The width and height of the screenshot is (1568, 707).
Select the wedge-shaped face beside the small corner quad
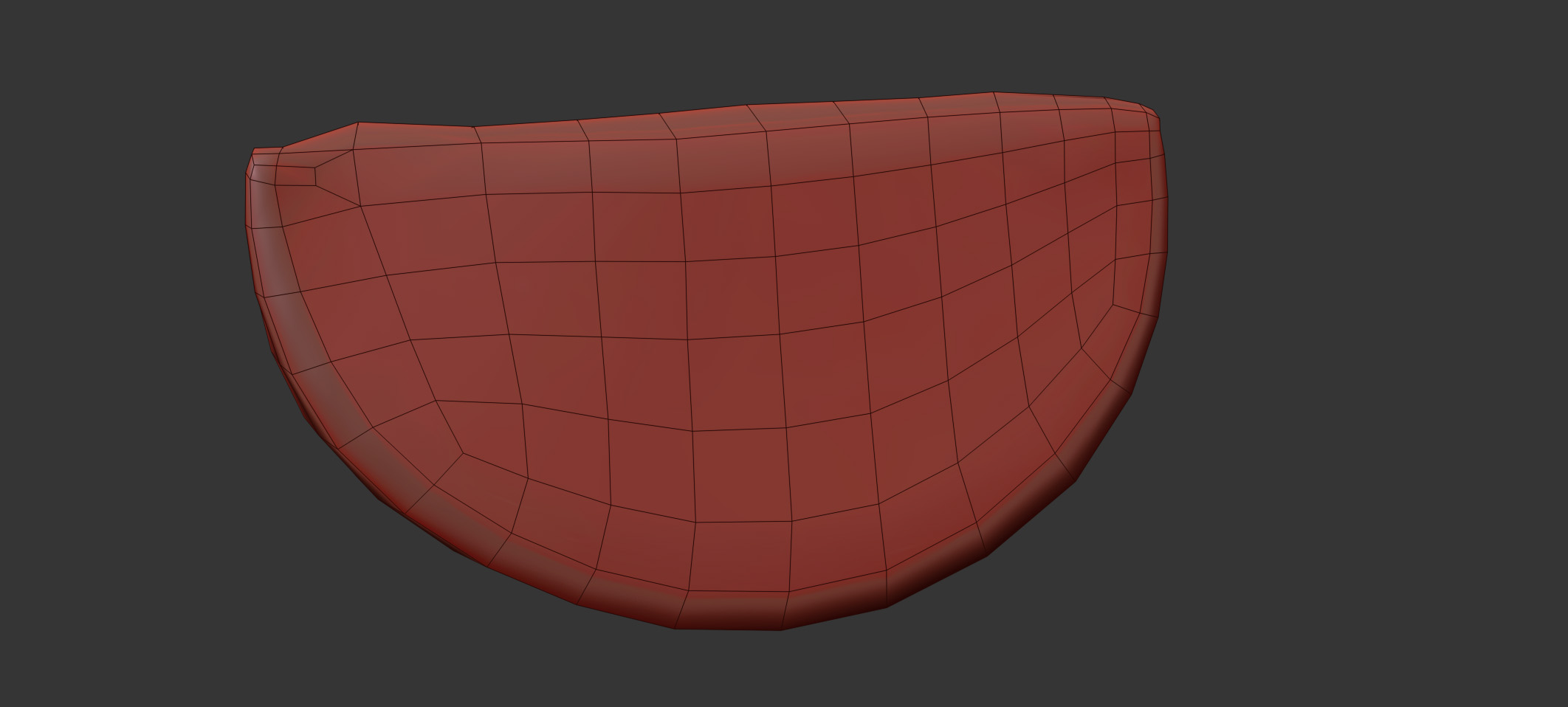(336, 177)
